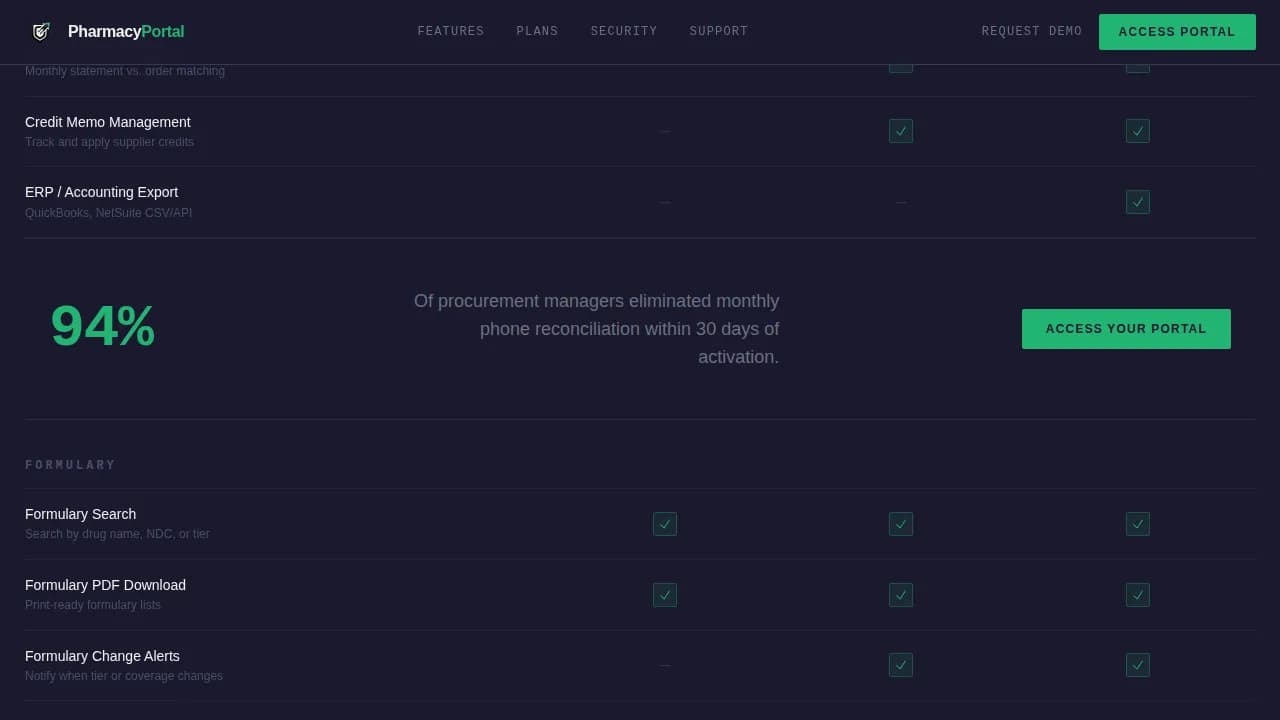Image resolution: width=1280 pixels, height=720 pixels.
Task: Click the Formulary Search checkmark, first plan column
Action: (665, 523)
